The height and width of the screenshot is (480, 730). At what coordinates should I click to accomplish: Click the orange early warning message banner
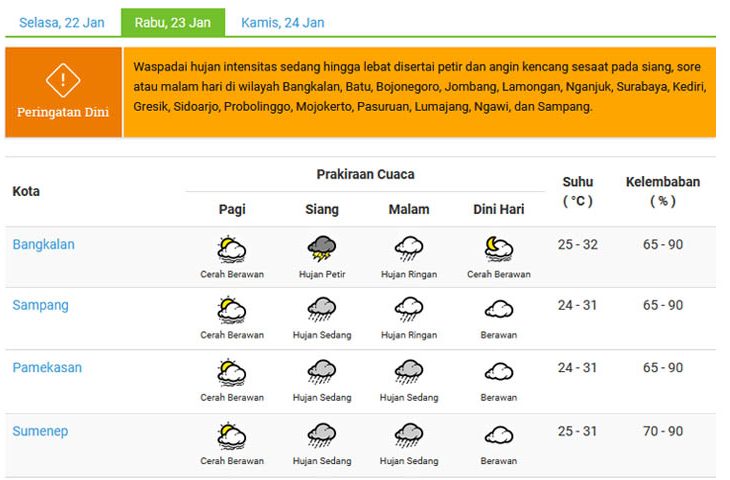coord(419,92)
